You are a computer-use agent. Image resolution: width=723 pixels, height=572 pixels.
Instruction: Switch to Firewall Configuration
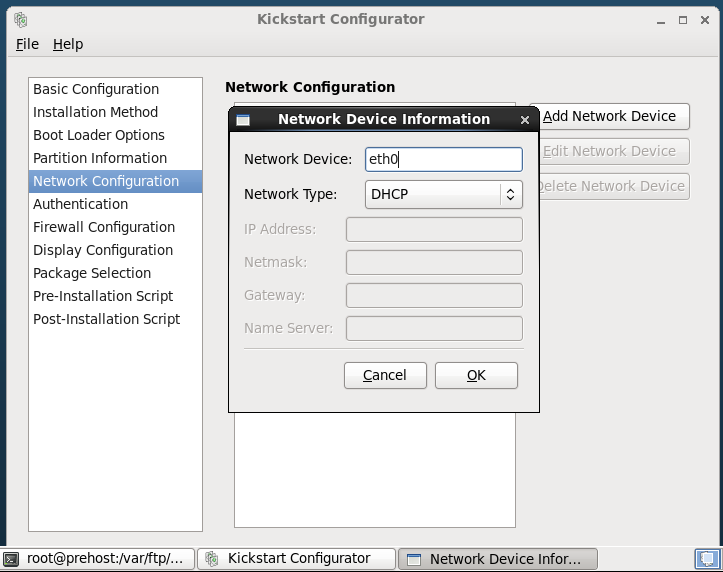pos(115,227)
